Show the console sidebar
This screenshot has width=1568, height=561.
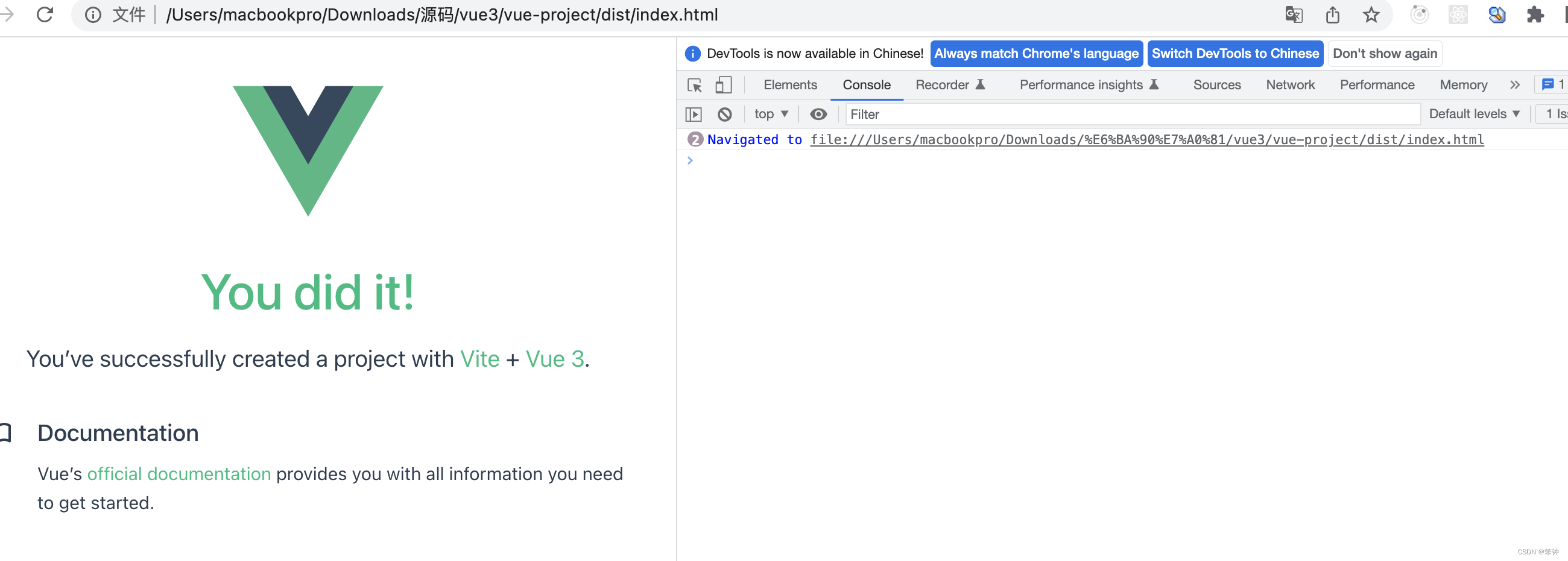pos(694,115)
